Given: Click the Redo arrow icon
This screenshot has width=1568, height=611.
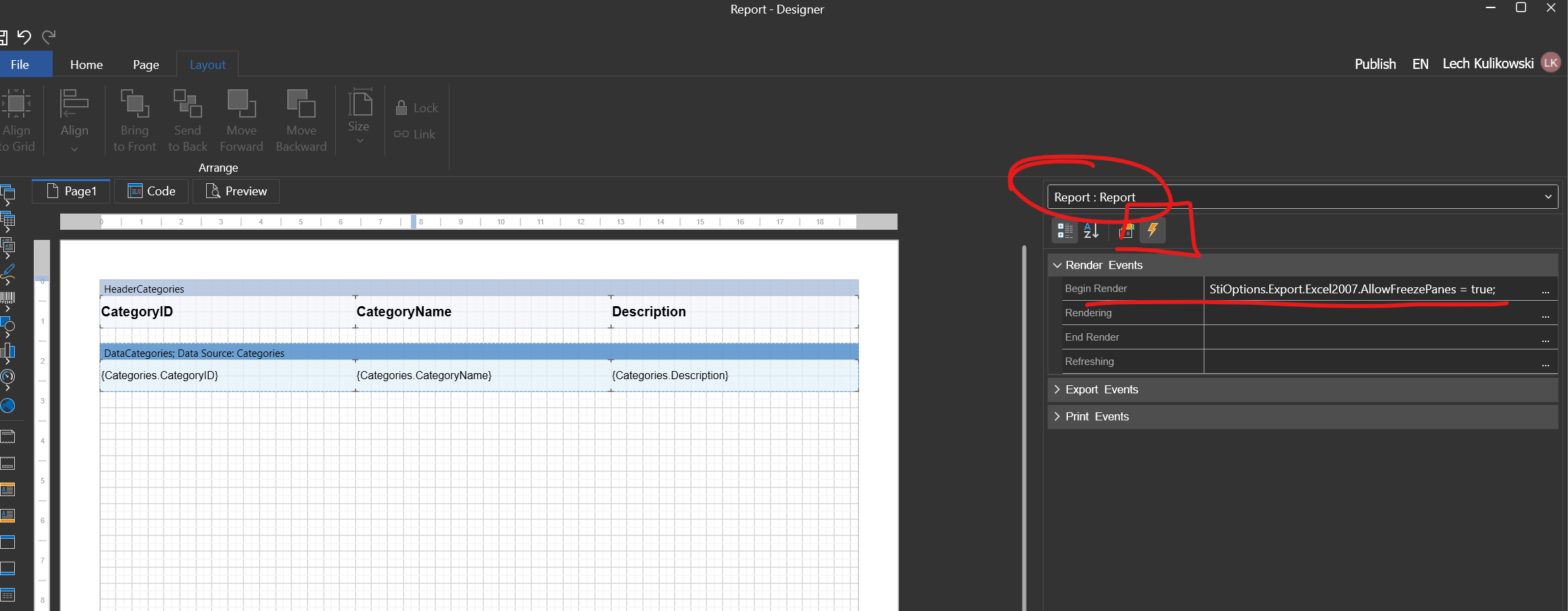Looking at the screenshot, I should click(49, 36).
